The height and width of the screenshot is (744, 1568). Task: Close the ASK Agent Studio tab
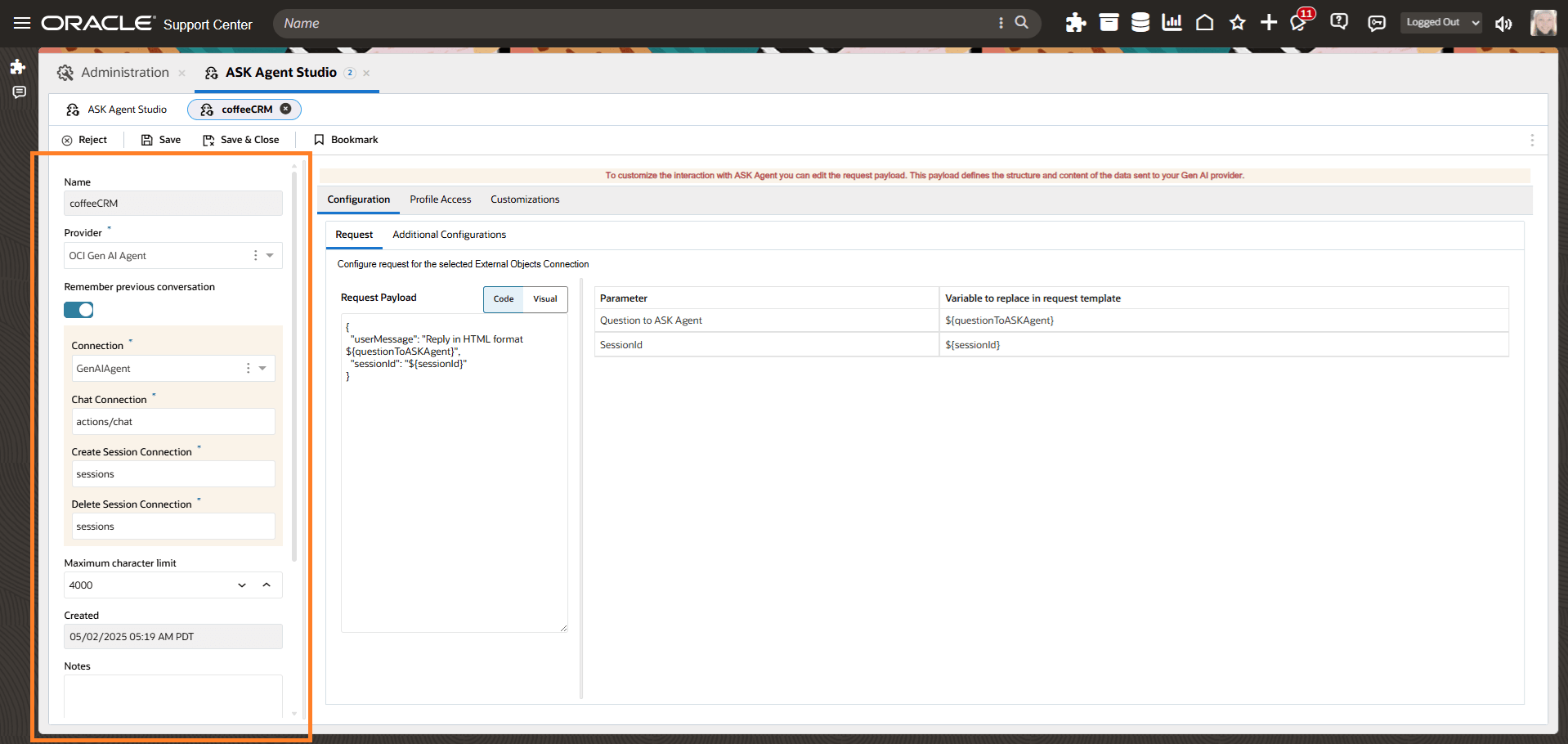click(366, 73)
